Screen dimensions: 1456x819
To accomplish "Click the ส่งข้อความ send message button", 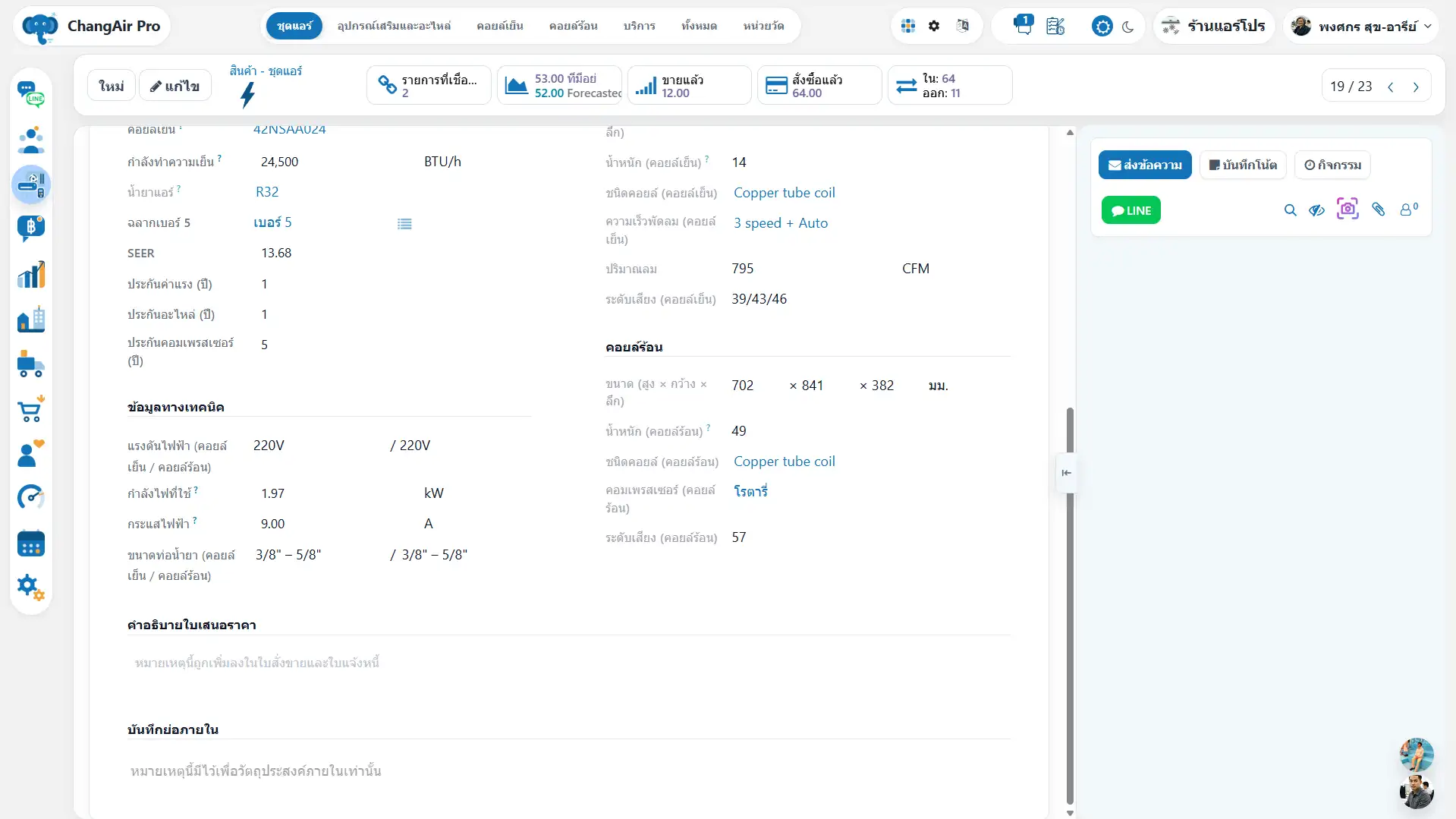I will [x=1145, y=165].
